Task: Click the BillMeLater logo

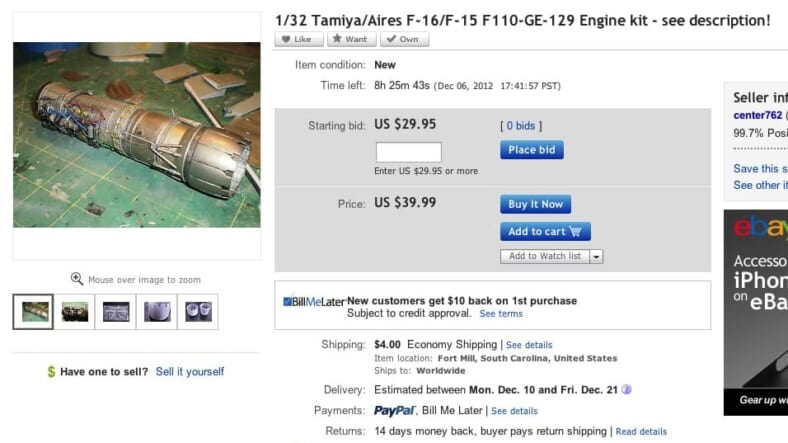Action: (312, 301)
